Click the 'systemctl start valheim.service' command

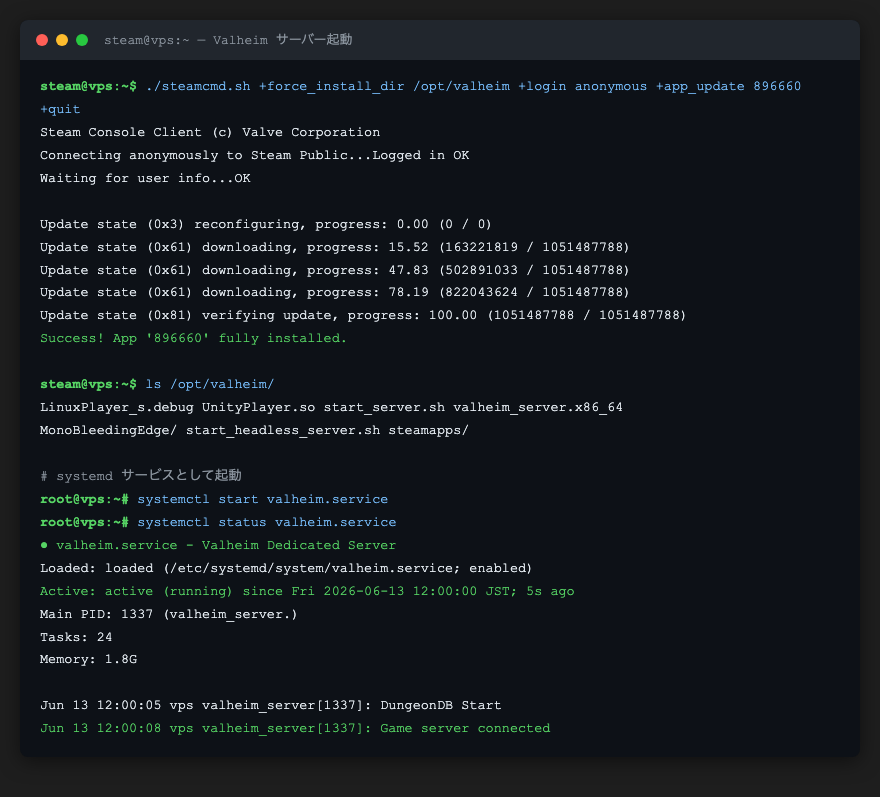(x=263, y=500)
